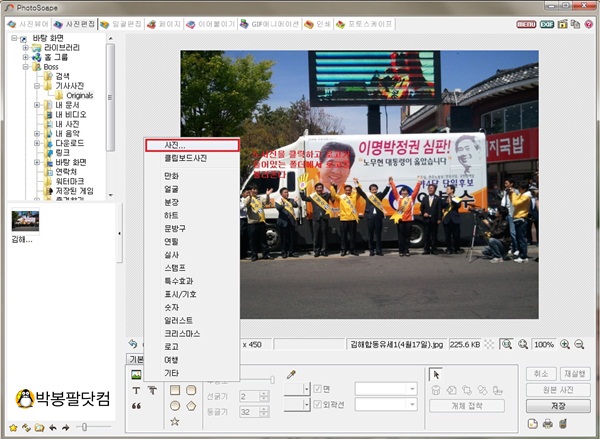
Task: Click the green EXIF icon
Action: coord(547,23)
